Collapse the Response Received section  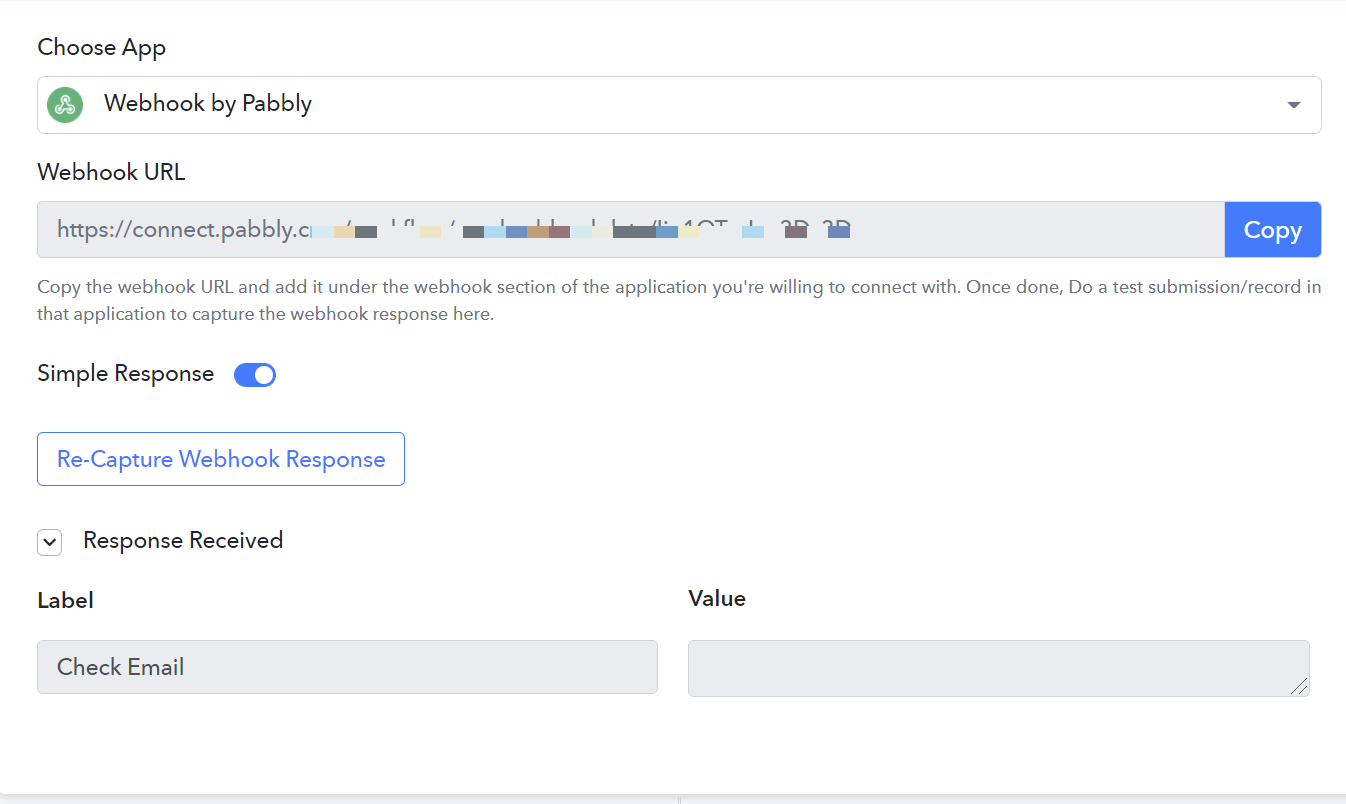tap(50, 542)
